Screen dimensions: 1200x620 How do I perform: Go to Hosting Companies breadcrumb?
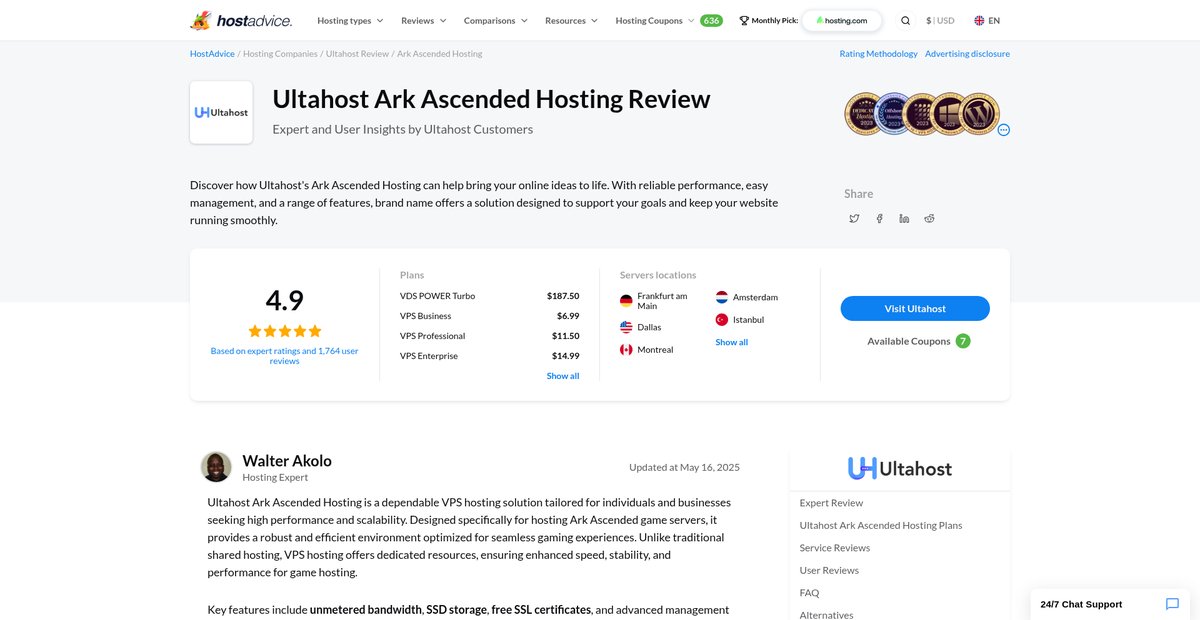(280, 54)
